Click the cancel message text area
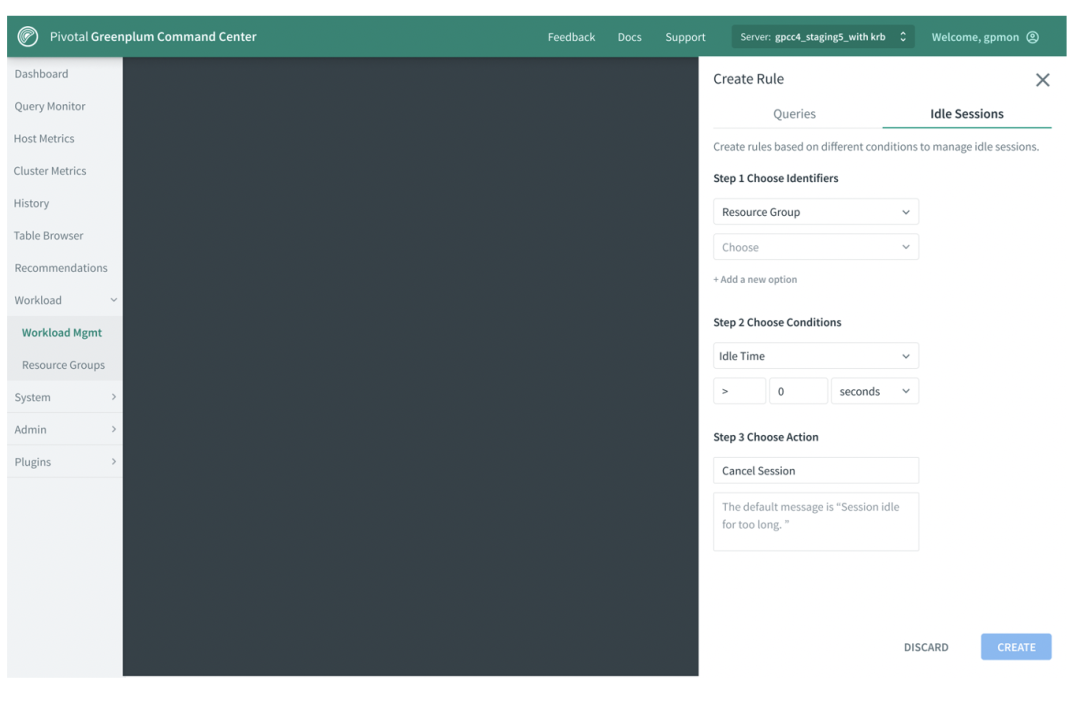1080x703 pixels. click(x=816, y=521)
